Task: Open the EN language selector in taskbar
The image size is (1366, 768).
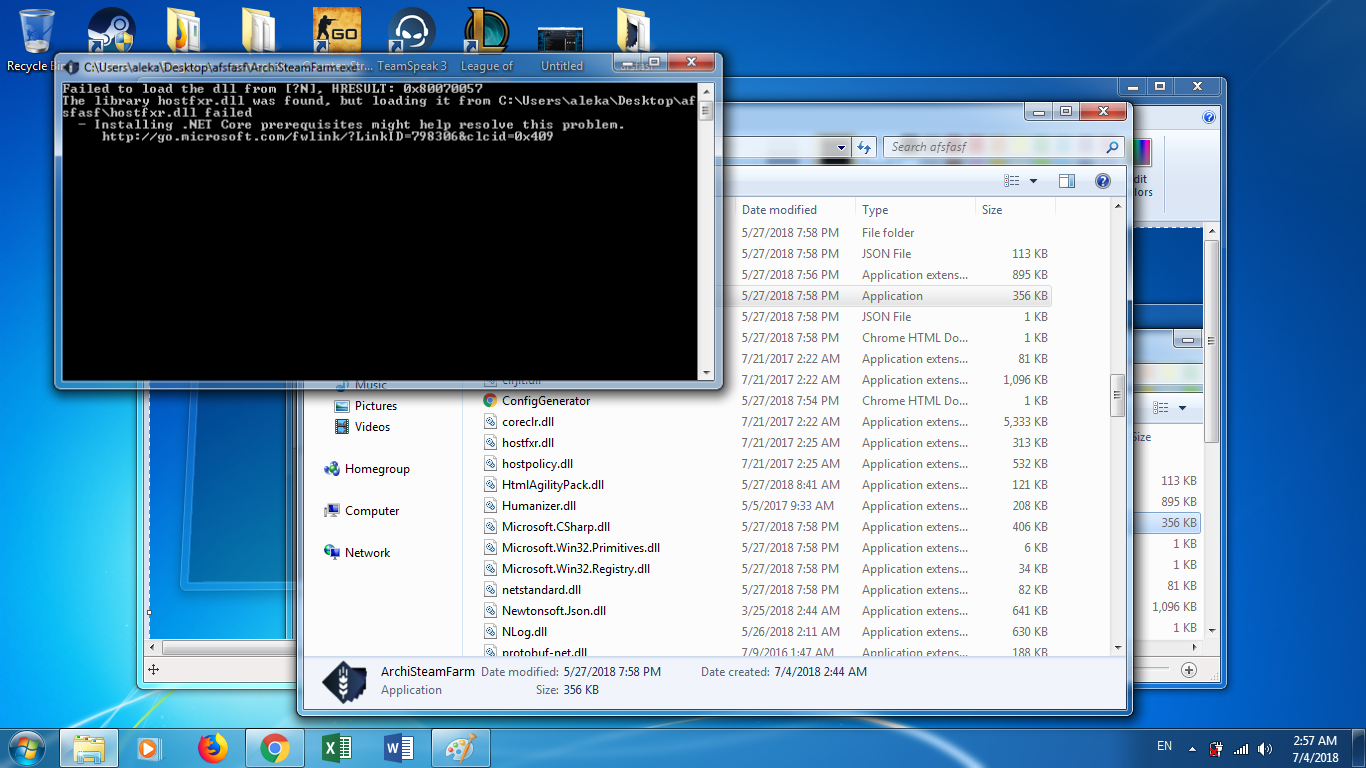Action: coord(1164,746)
